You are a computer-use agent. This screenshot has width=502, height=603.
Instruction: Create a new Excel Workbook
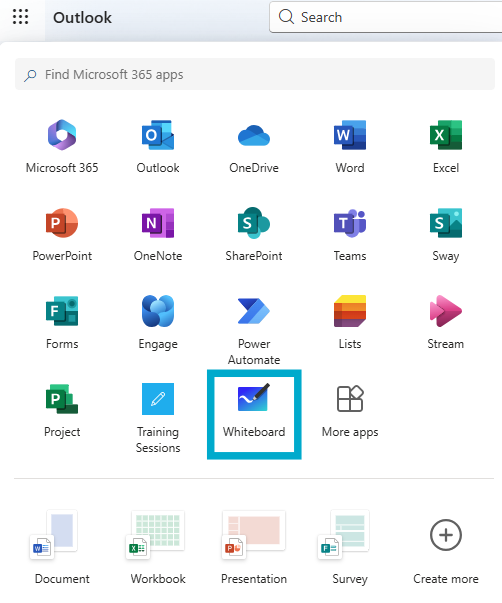pos(158,548)
